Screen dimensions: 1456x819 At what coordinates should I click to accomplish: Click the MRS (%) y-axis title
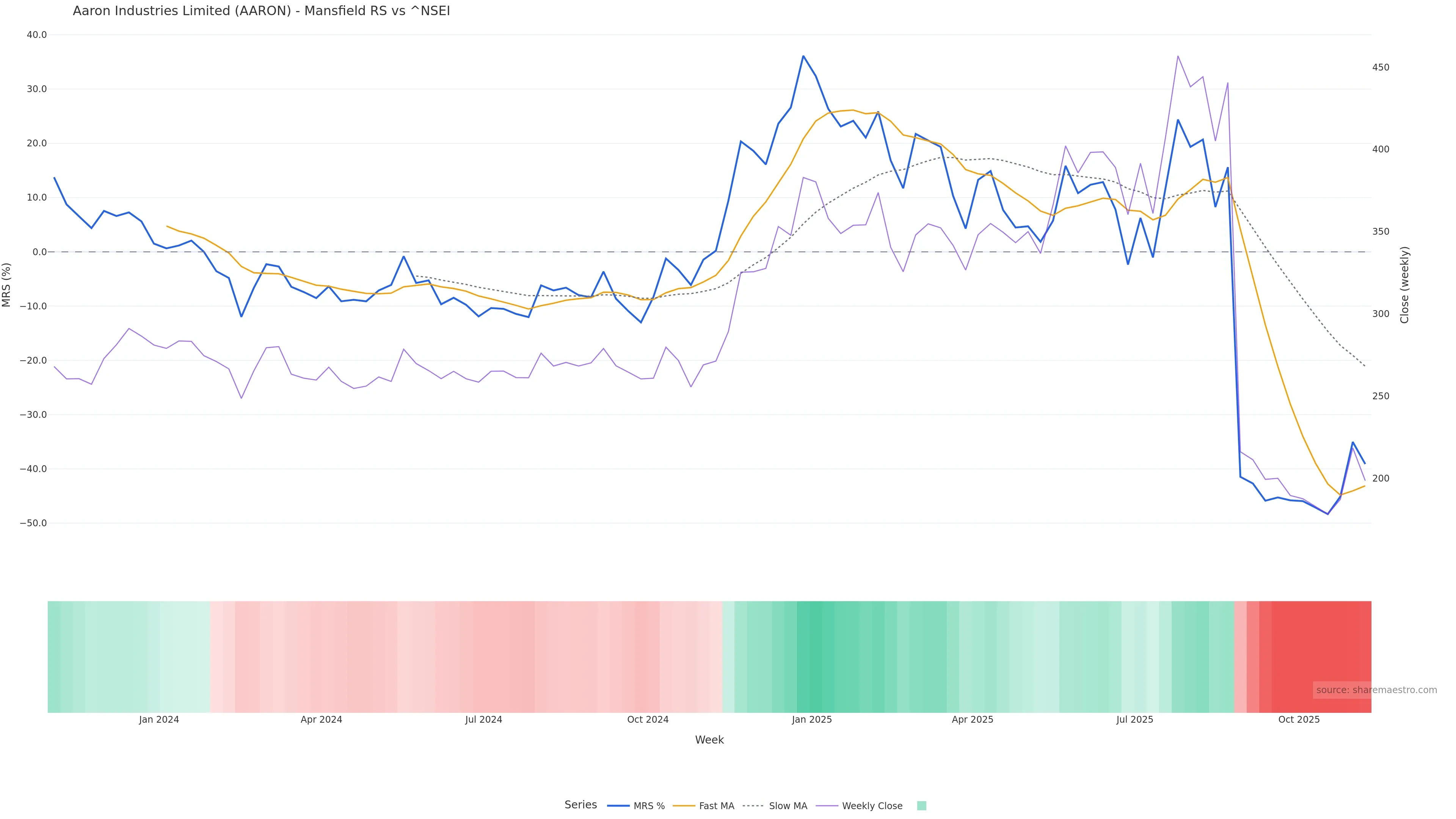(x=7, y=285)
